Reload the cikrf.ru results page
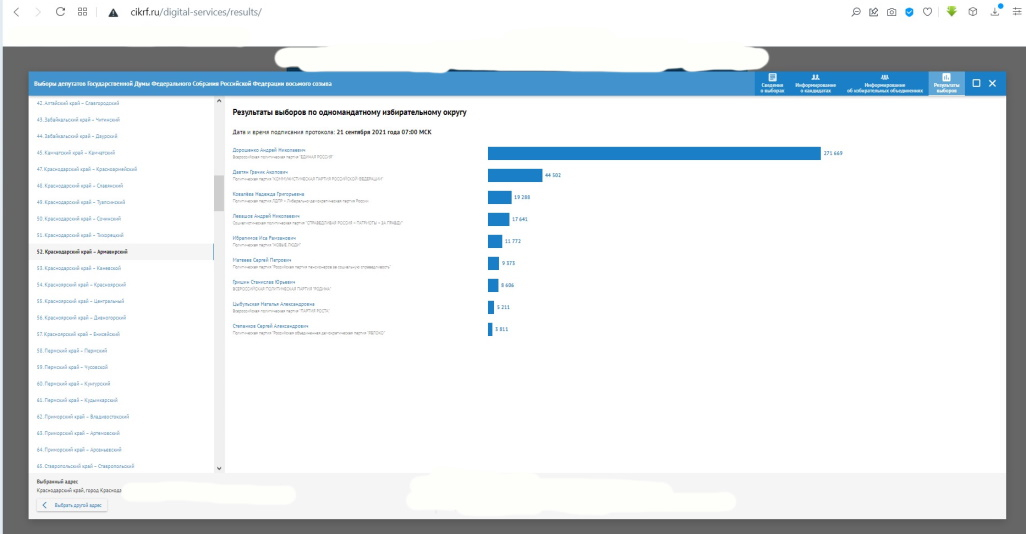 (x=60, y=12)
